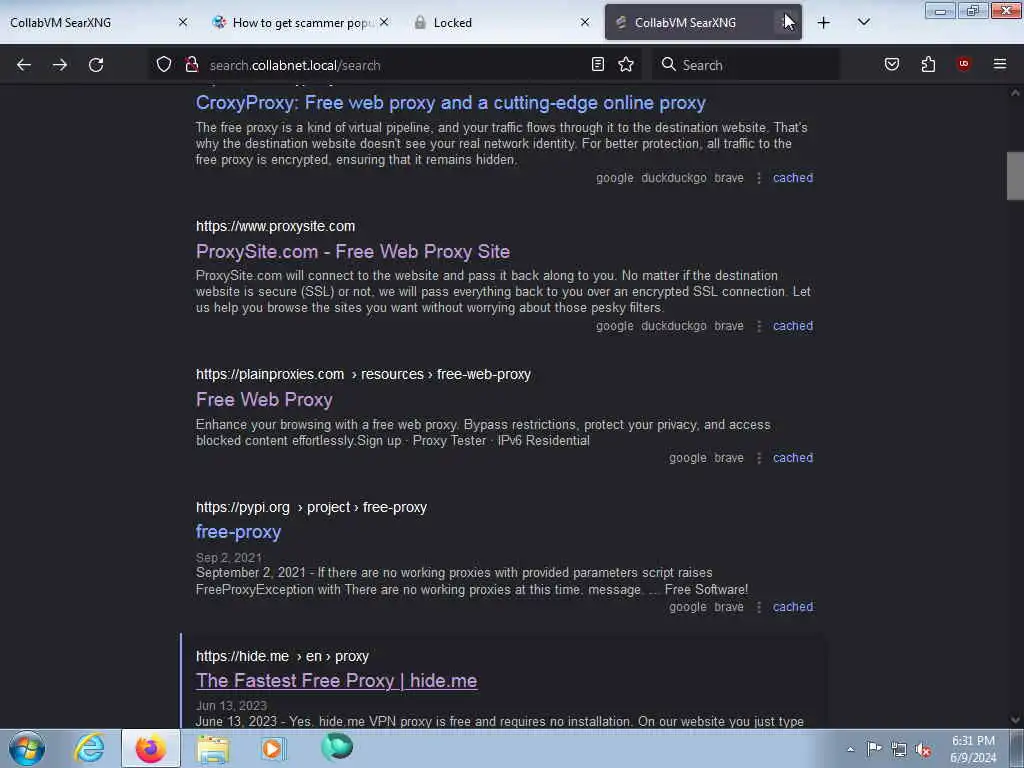
Task: Select Firefox in the taskbar
Action: 151,748
